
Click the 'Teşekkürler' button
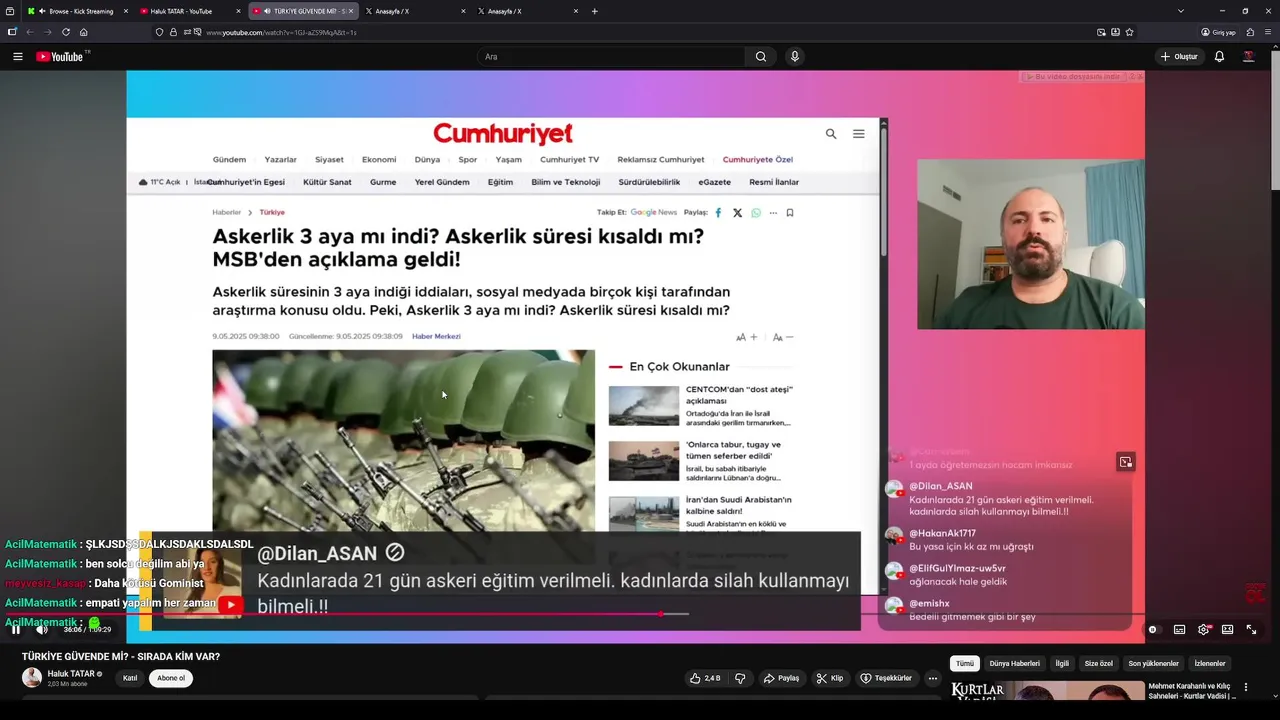(886, 678)
